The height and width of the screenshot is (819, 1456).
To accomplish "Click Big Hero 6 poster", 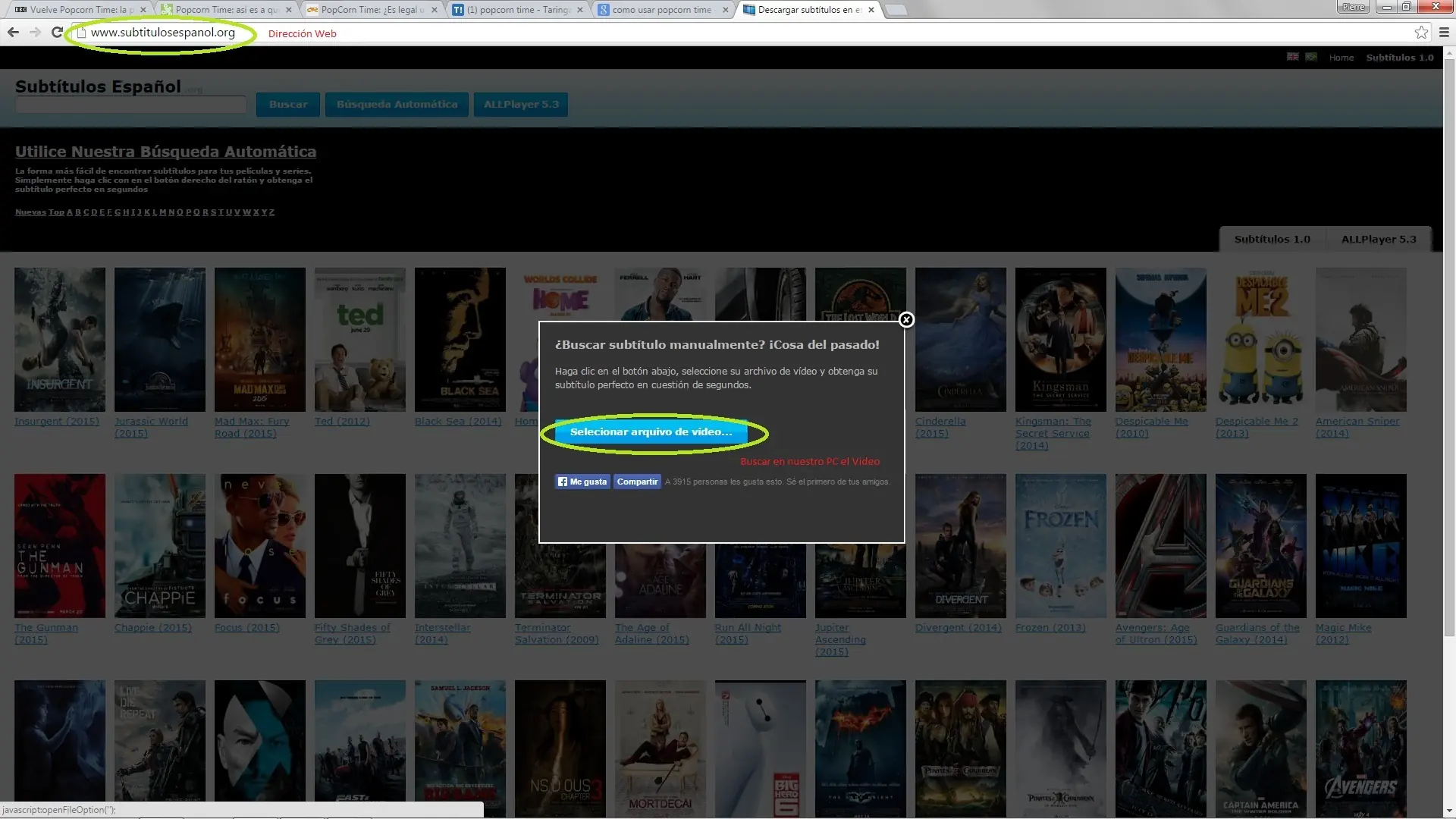I will [761, 749].
